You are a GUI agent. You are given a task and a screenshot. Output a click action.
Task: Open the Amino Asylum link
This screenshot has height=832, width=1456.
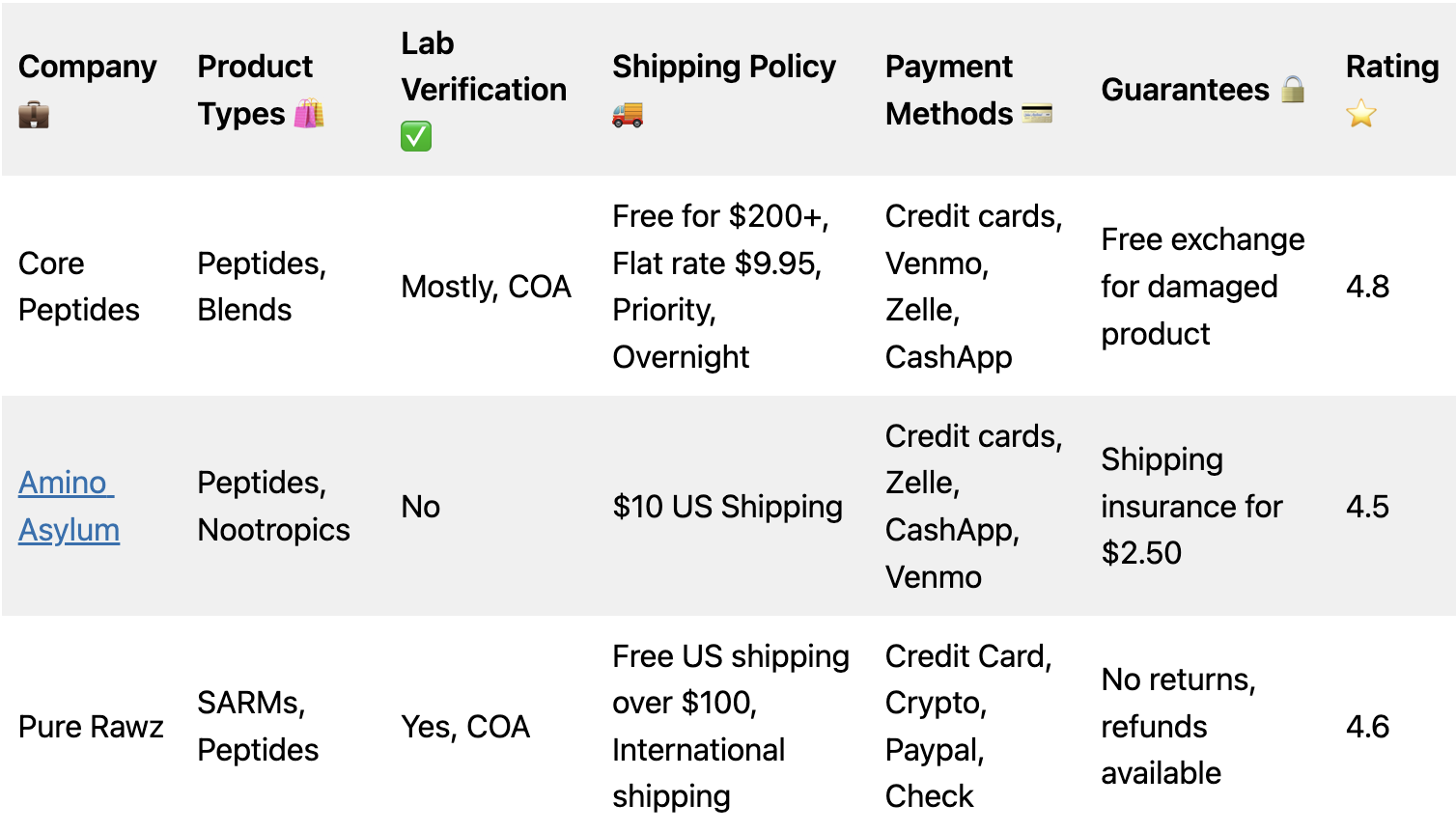point(68,506)
